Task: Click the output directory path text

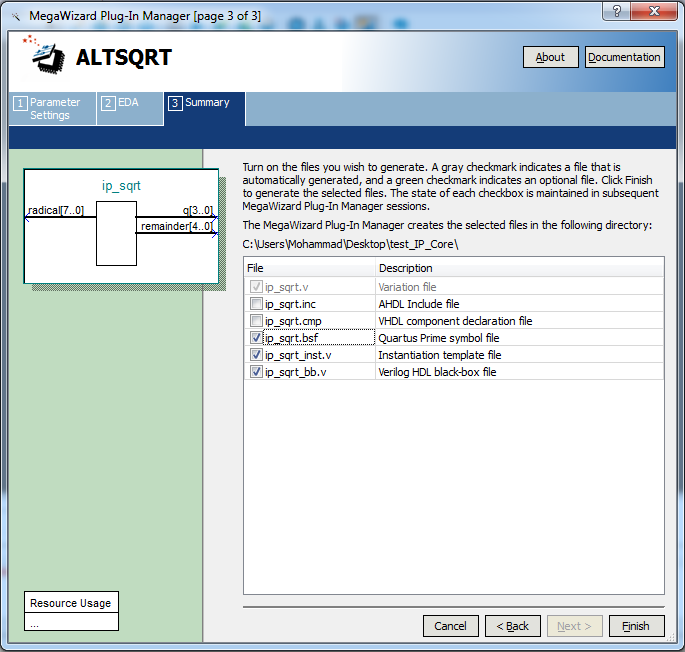Action: click(x=350, y=244)
